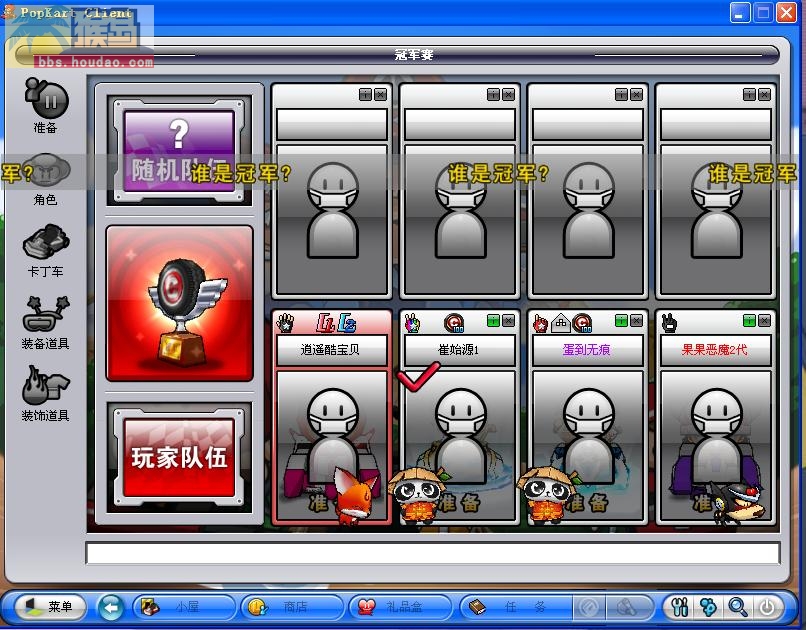Select the player name 蛋到无痕
Image resolution: width=806 pixels, height=630 pixels.
point(587,350)
